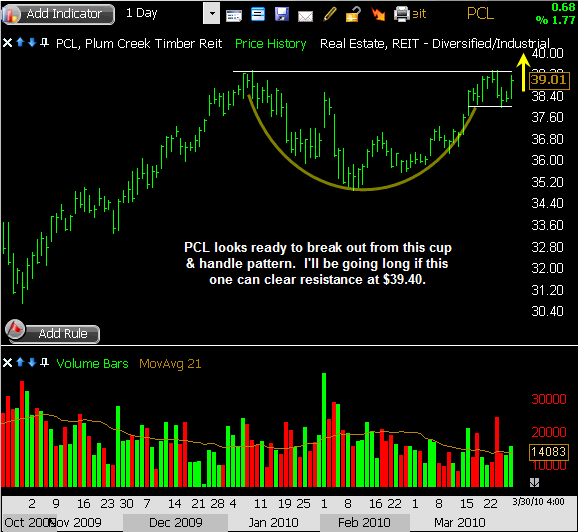Click the small gray icon below volume scale
This screenshot has height=532, width=578.
pos(535,482)
